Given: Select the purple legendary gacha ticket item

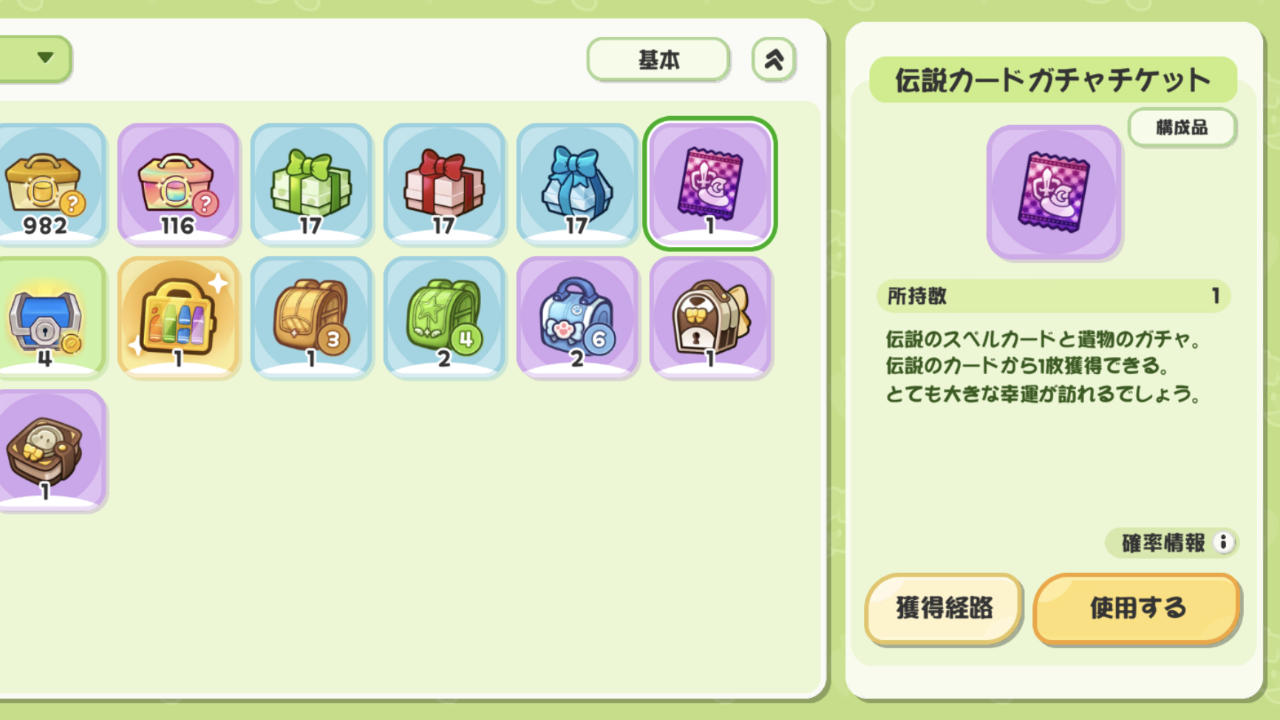Looking at the screenshot, I should click(x=710, y=184).
